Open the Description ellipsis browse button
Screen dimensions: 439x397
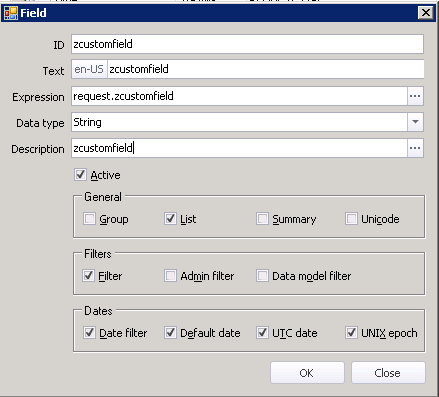(x=415, y=148)
